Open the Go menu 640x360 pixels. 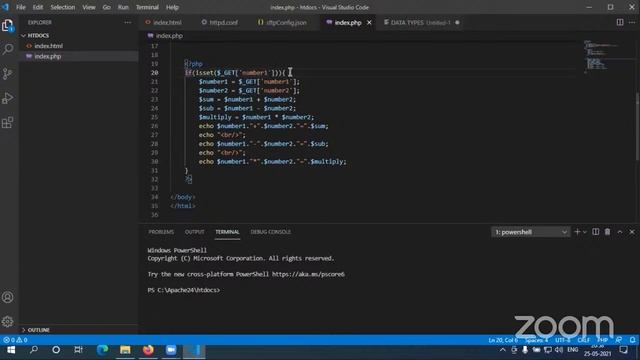tap(107, 7)
